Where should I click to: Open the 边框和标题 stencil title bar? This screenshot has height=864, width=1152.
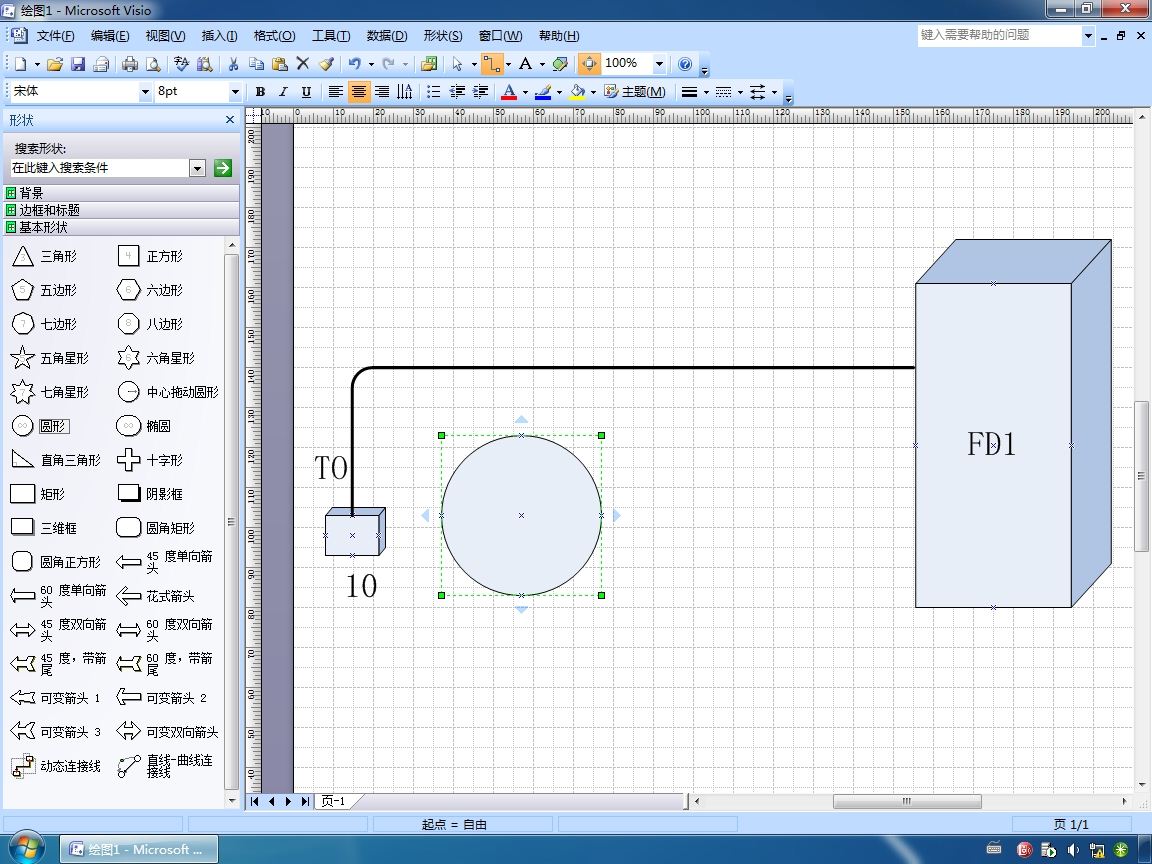pos(122,210)
